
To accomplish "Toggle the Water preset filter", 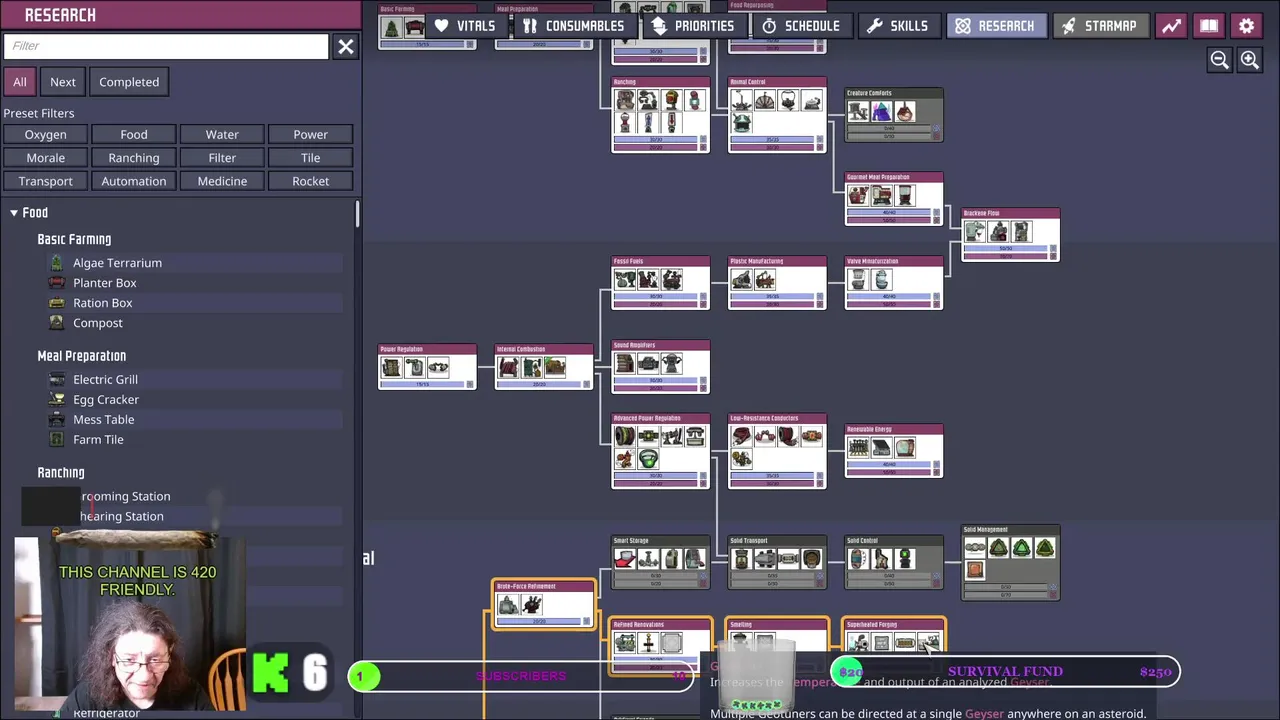I will 222,134.
